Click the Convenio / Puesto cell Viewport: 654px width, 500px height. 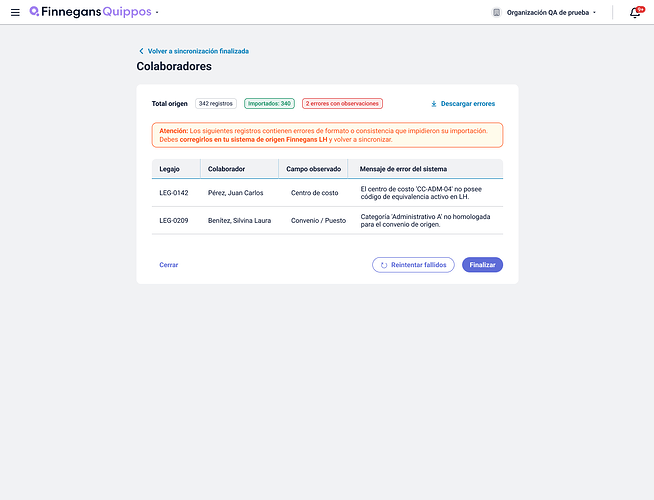tap(318, 220)
